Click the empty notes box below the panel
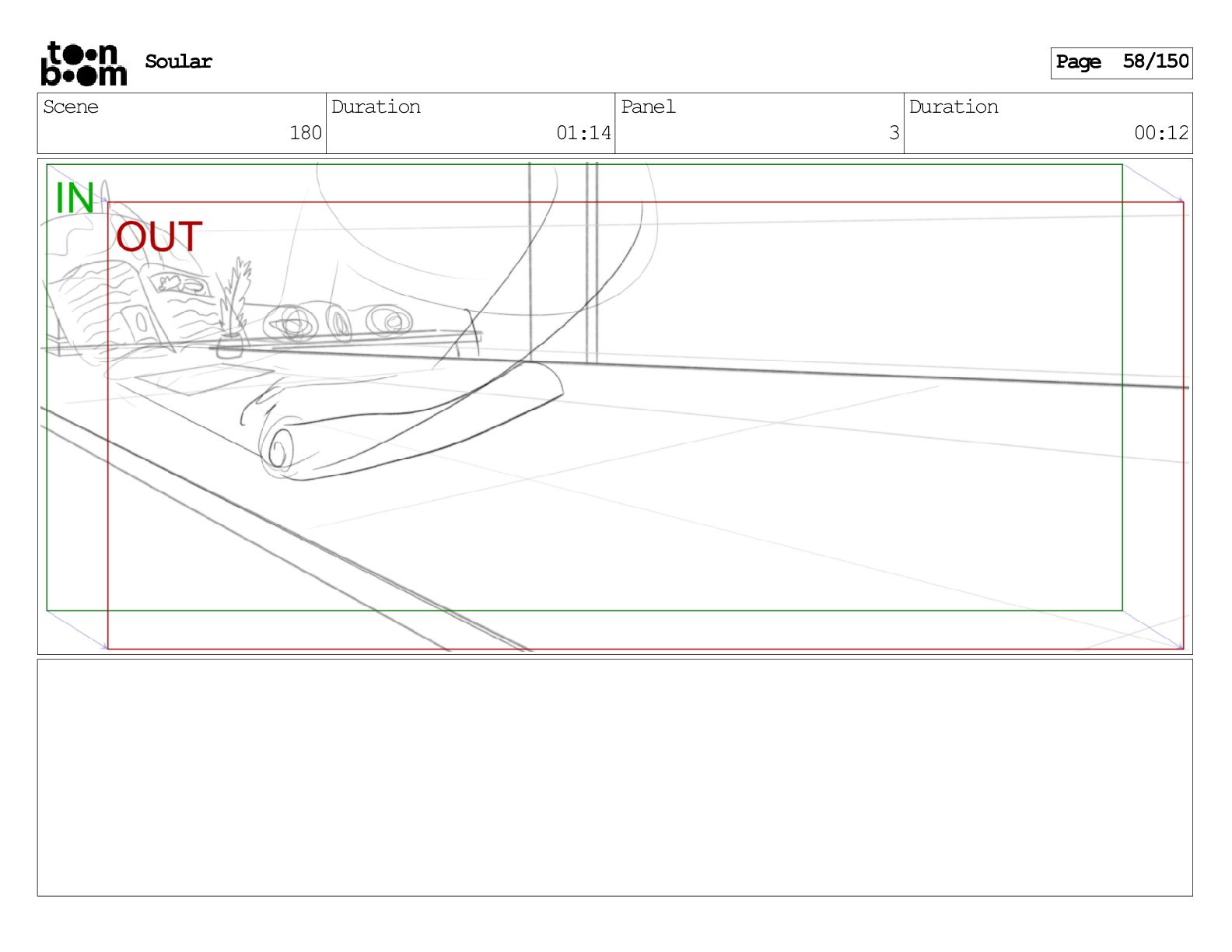1232x952 pixels. pos(614,778)
